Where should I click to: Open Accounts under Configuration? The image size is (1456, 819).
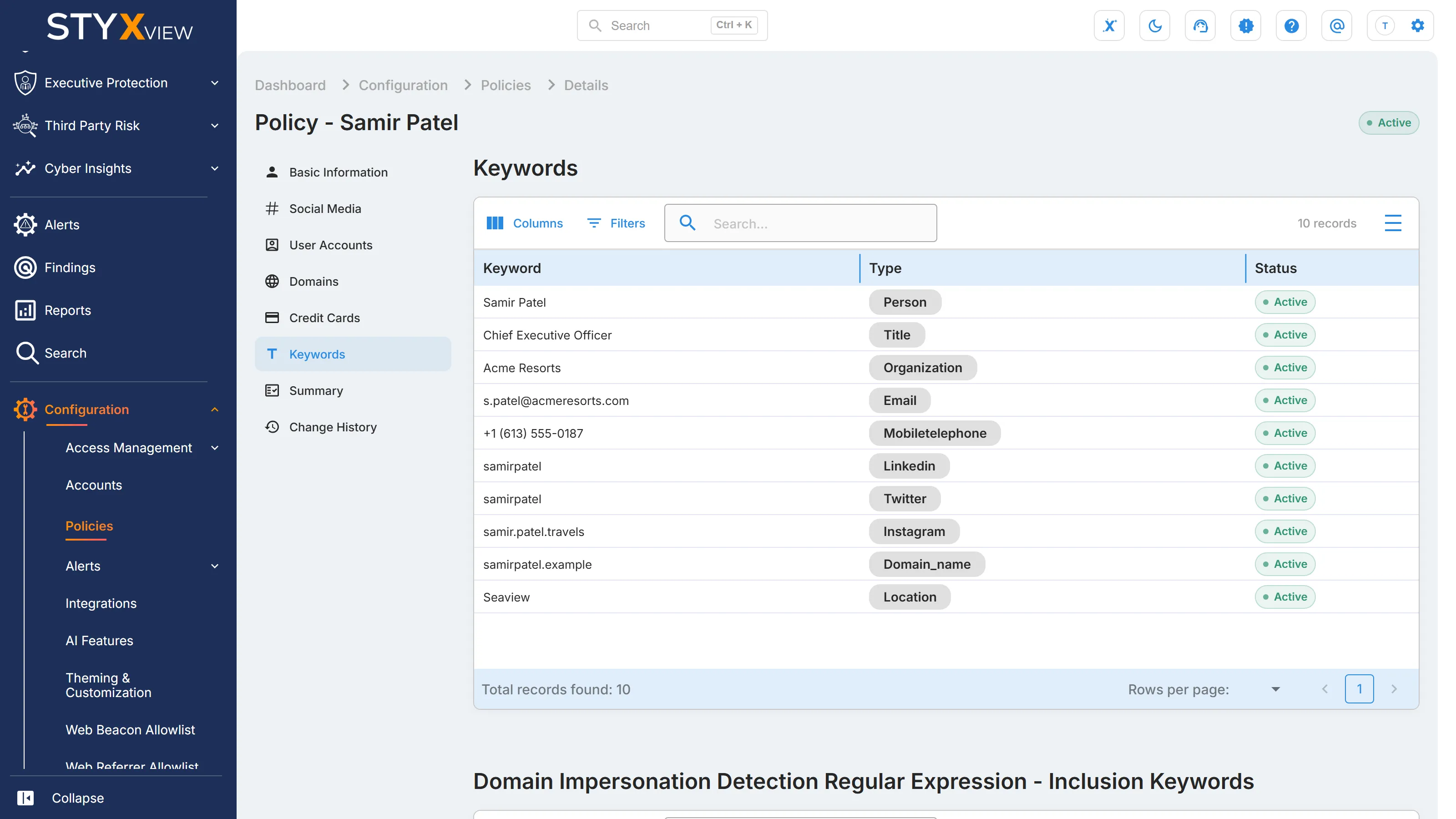[94, 485]
